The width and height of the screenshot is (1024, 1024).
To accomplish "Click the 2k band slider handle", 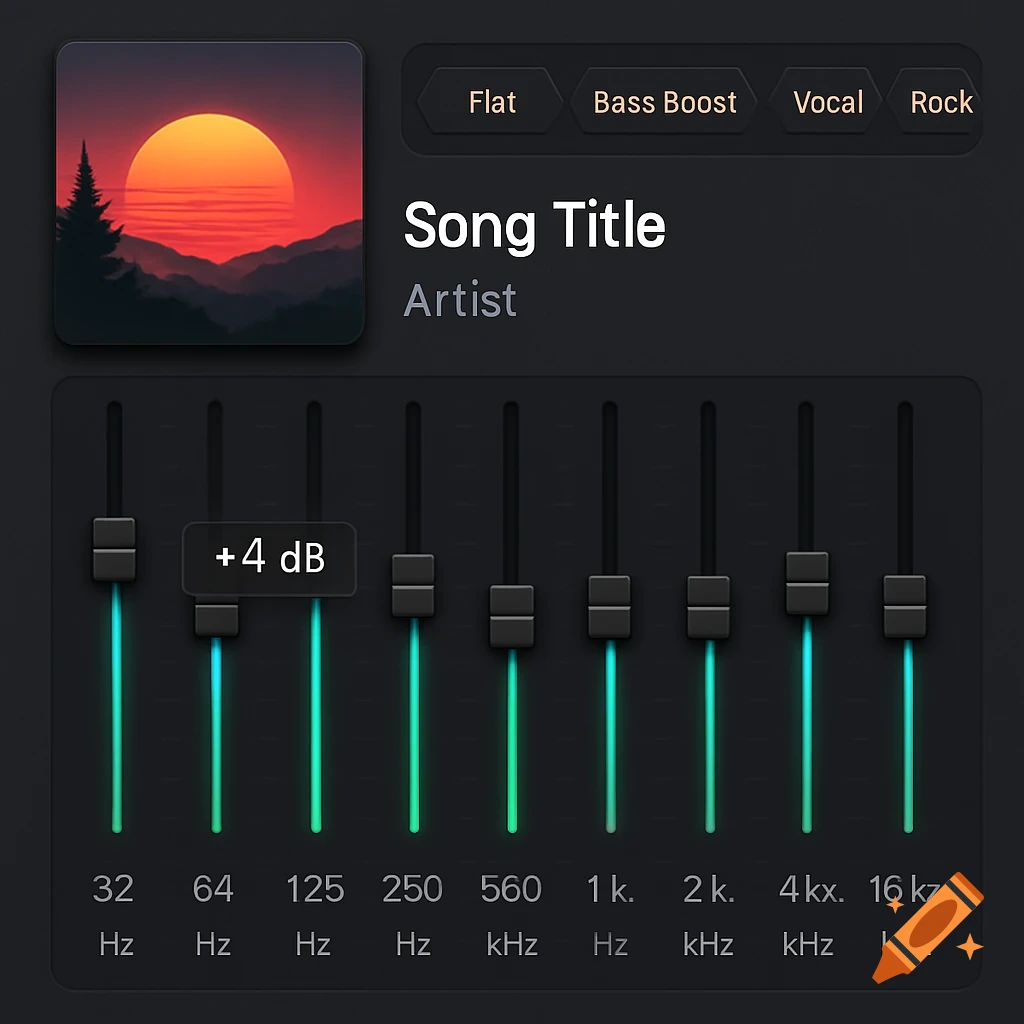I will pos(708,605).
